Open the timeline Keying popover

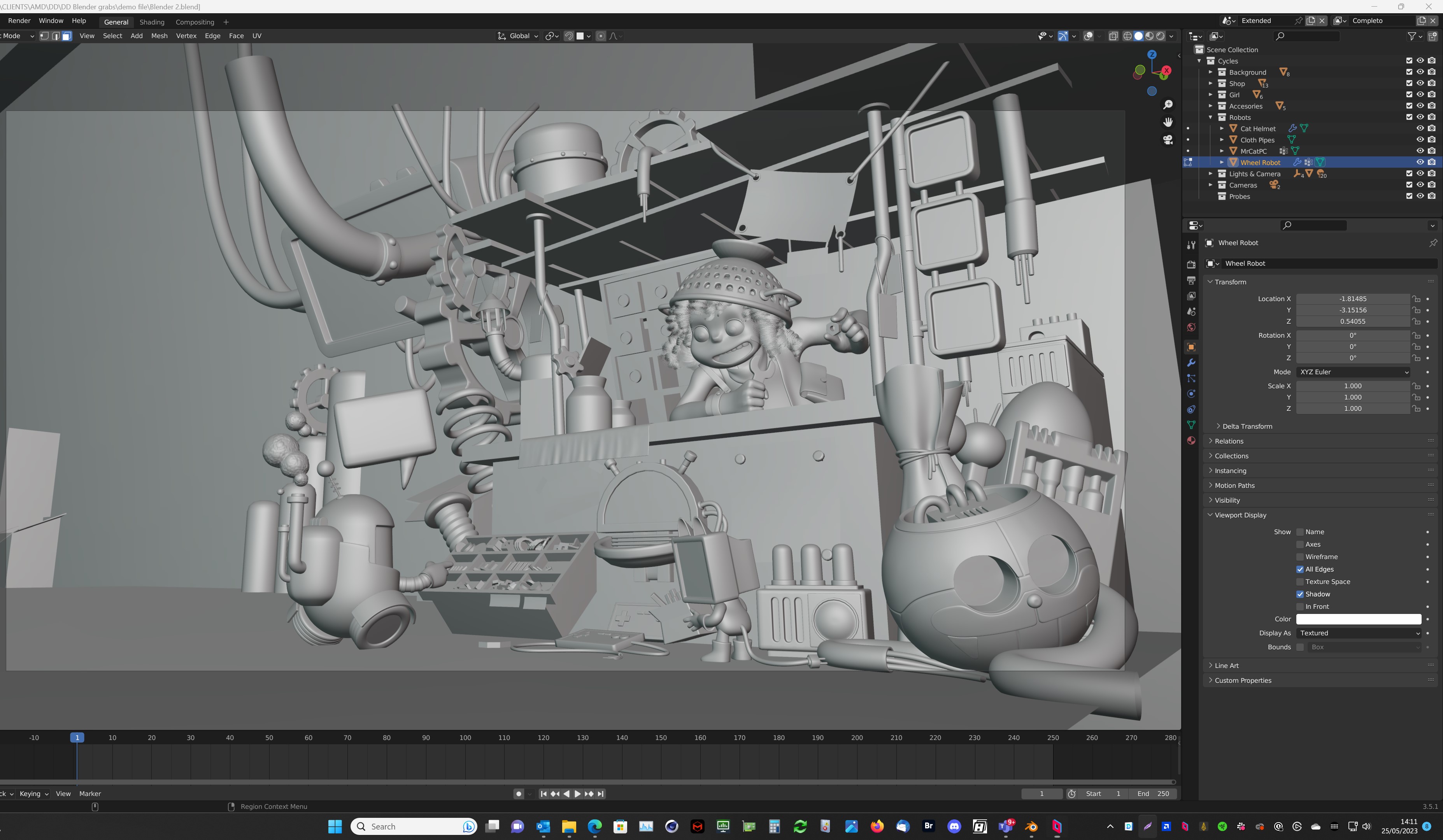click(34, 794)
